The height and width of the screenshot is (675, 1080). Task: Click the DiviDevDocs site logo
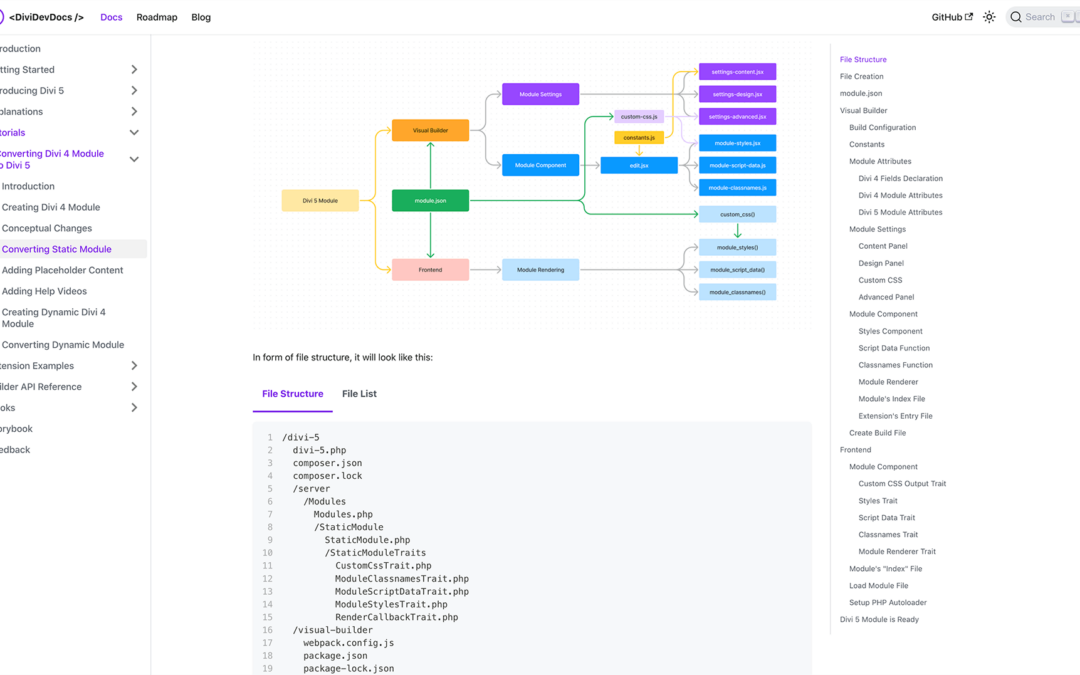pyautogui.click(x=44, y=17)
